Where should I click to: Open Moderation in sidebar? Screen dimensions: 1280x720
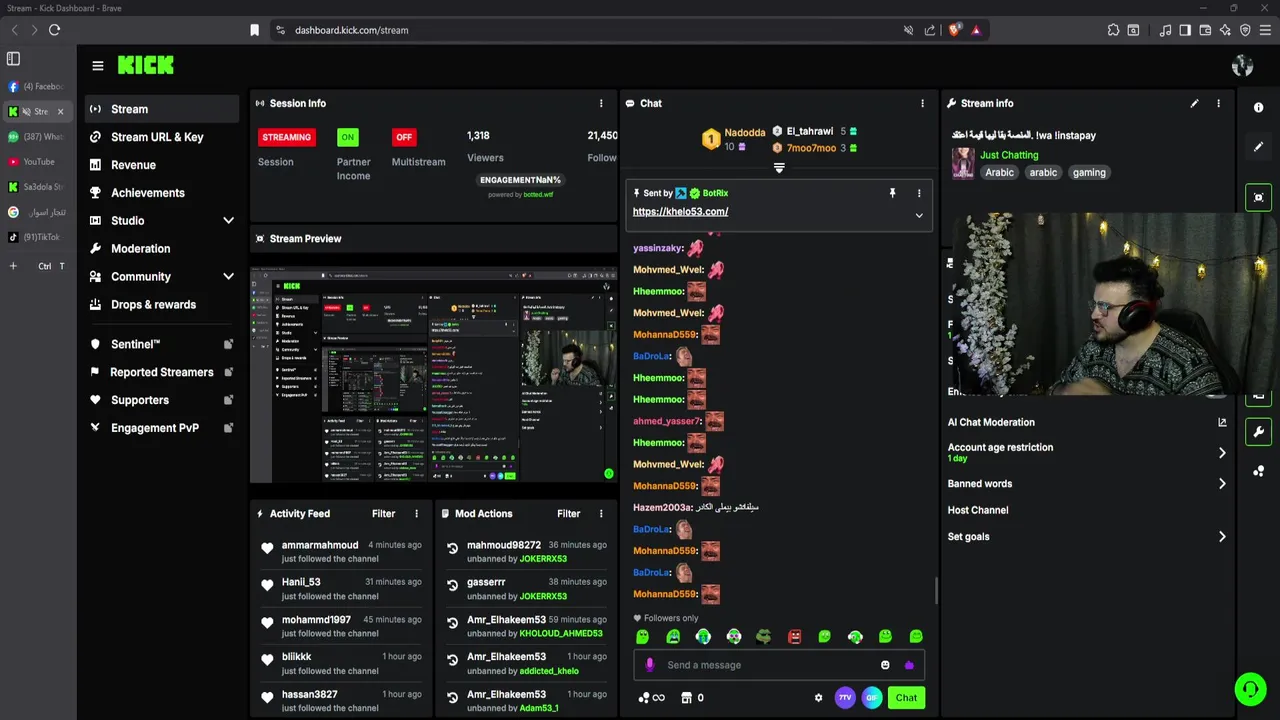click(161, 248)
